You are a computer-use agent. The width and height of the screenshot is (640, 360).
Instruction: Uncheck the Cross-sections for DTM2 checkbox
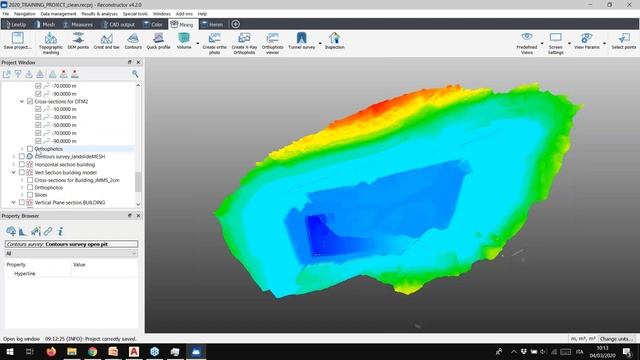pyautogui.click(x=30, y=101)
